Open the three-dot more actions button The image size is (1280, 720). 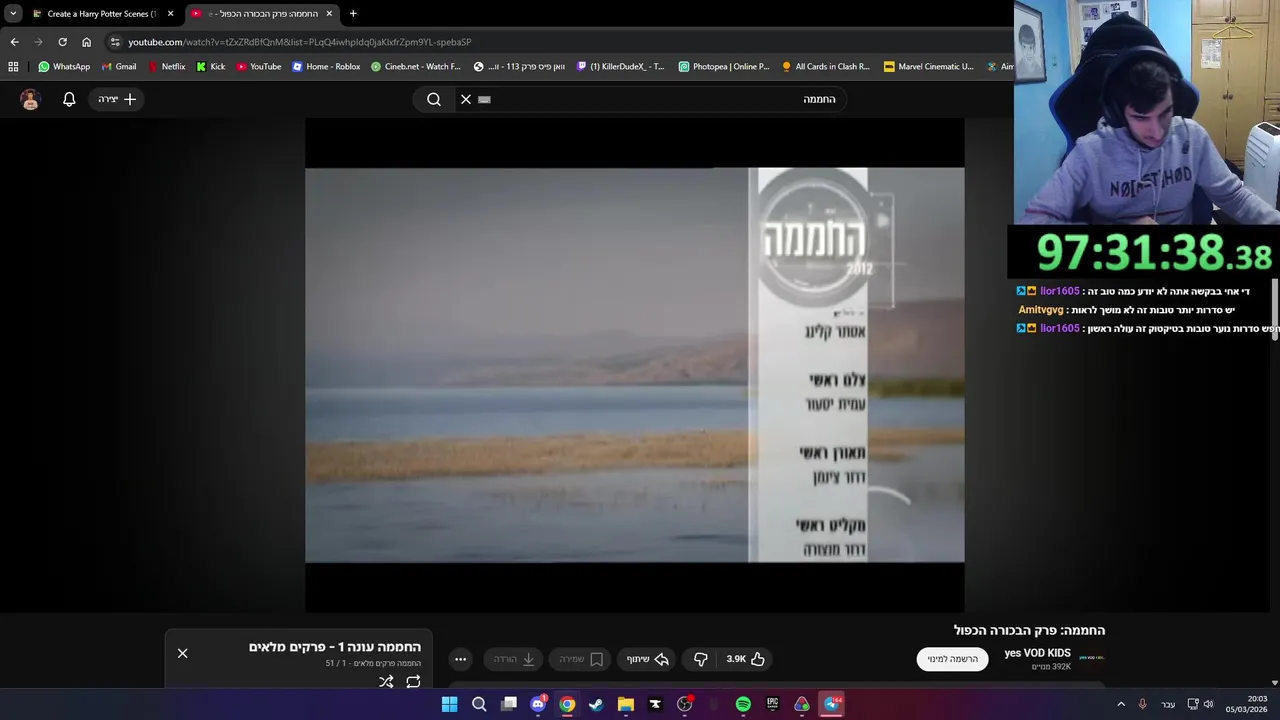pyautogui.click(x=460, y=659)
